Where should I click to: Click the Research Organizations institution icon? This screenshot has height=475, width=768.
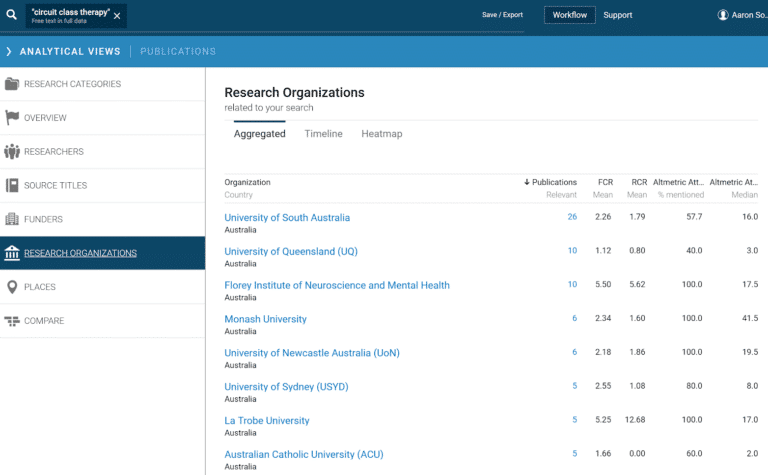click(x=12, y=253)
